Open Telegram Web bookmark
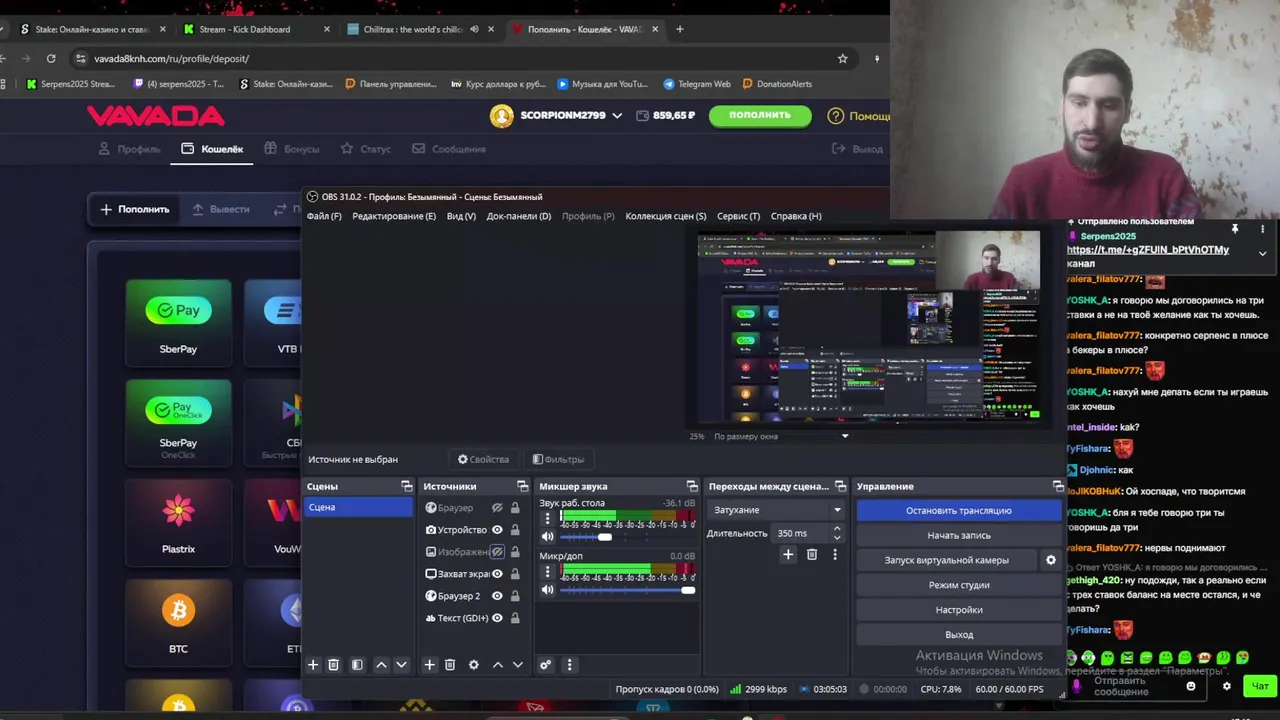 (697, 84)
